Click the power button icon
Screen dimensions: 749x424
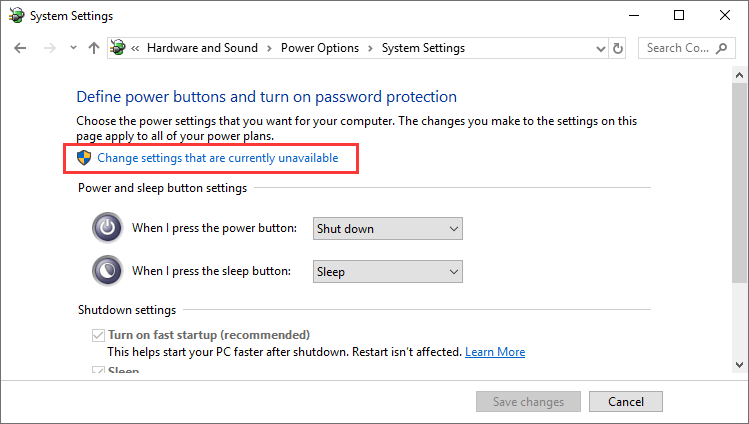pyautogui.click(x=107, y=228)
